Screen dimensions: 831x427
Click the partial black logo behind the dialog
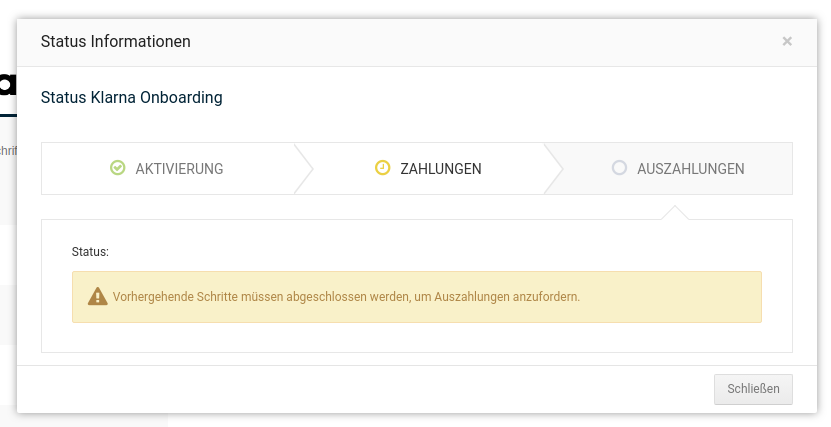[8, 85]
